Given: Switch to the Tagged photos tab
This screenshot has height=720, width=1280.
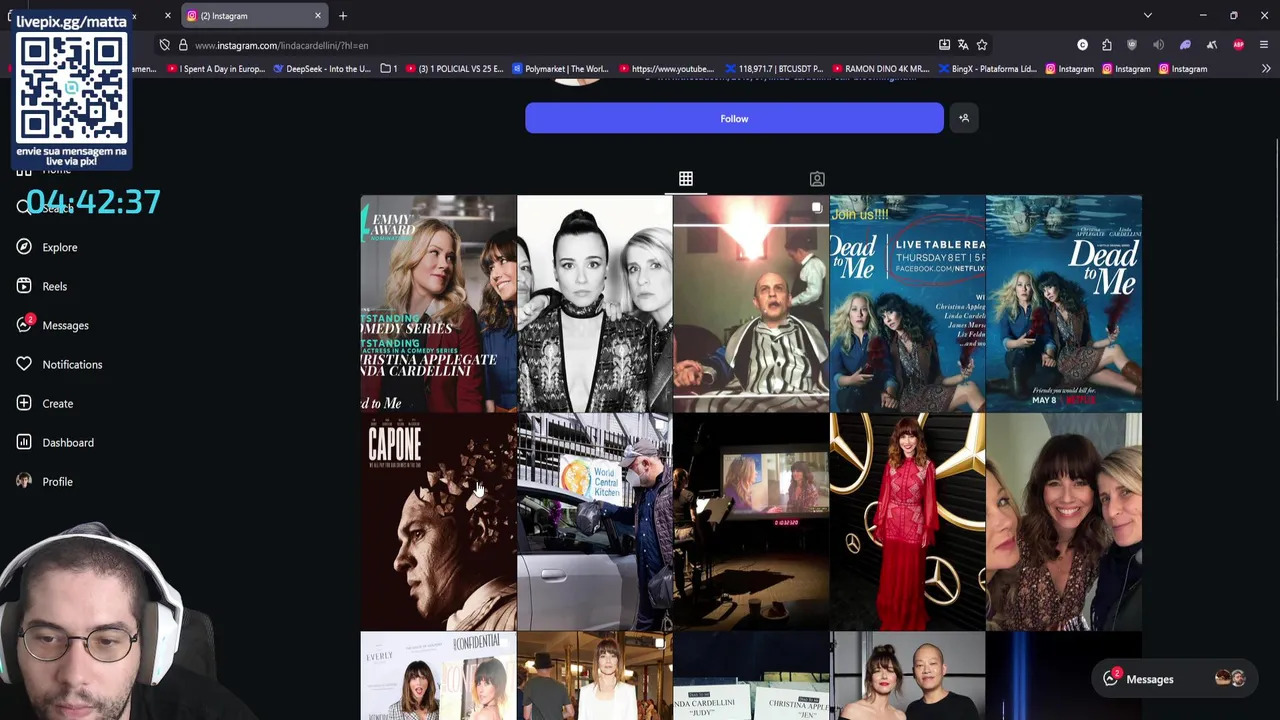Looking at the screenshot, I should pos(817,179).
